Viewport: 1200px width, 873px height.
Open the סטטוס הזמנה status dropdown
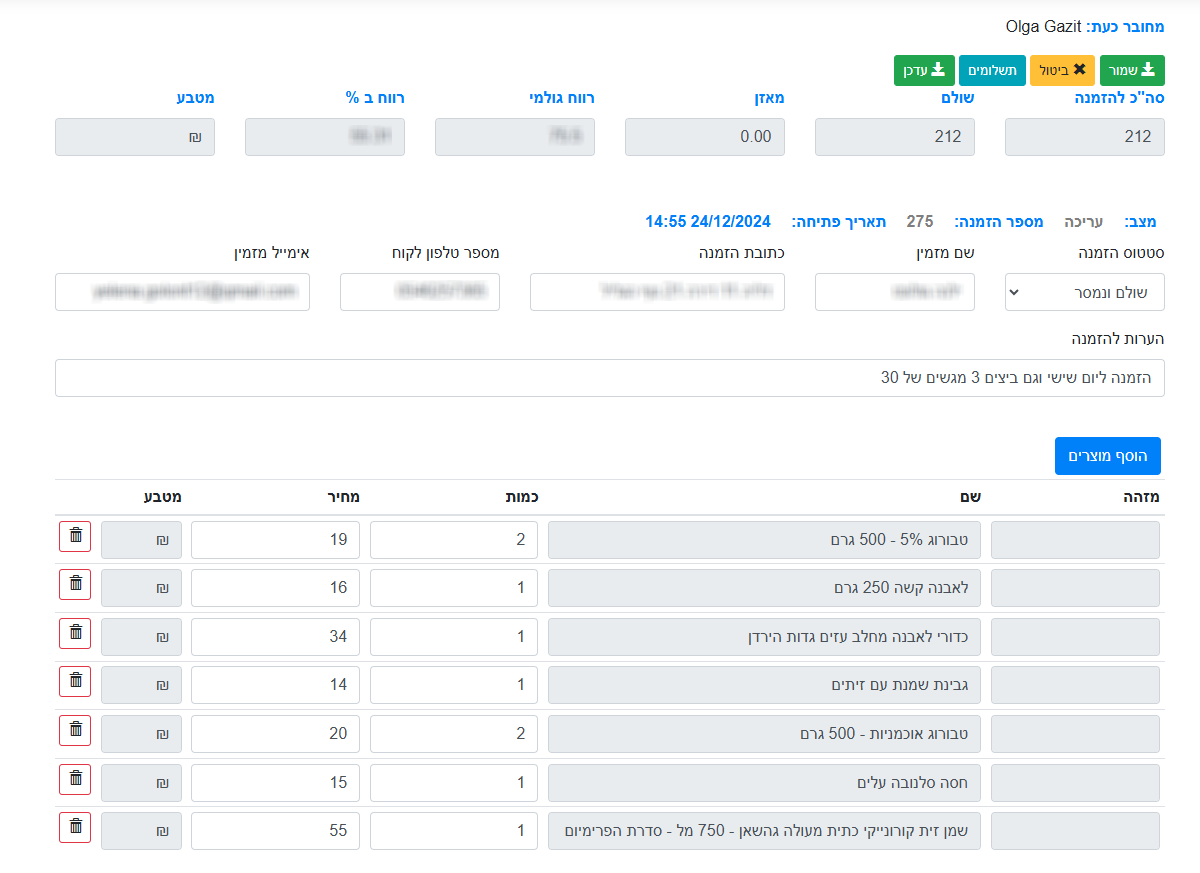coord(1085,292)
